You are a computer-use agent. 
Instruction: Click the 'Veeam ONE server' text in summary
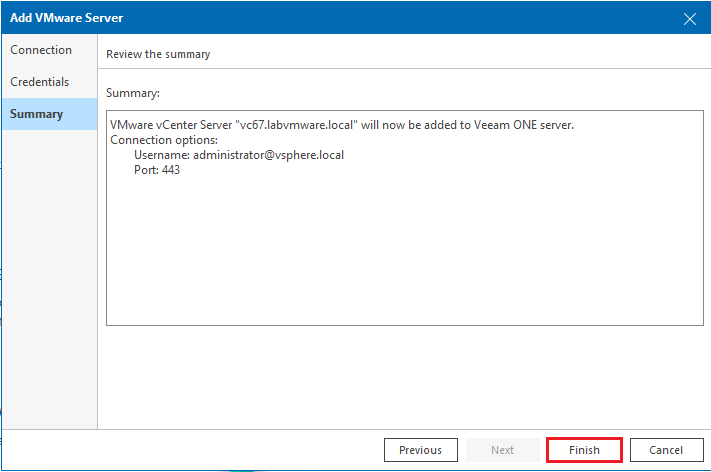tap(523, 125)
